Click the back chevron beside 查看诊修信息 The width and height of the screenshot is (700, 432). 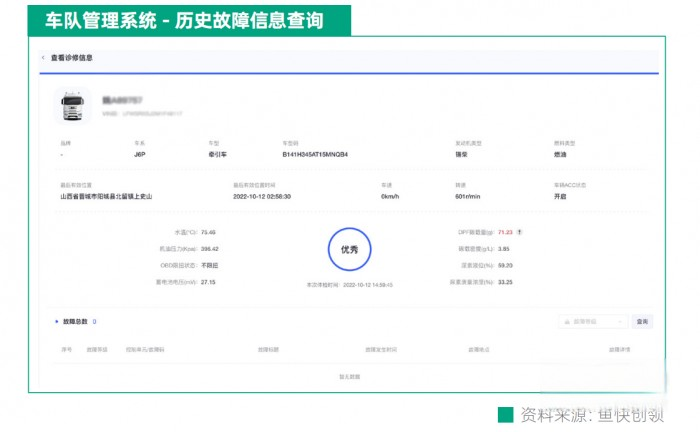point(42,58)
